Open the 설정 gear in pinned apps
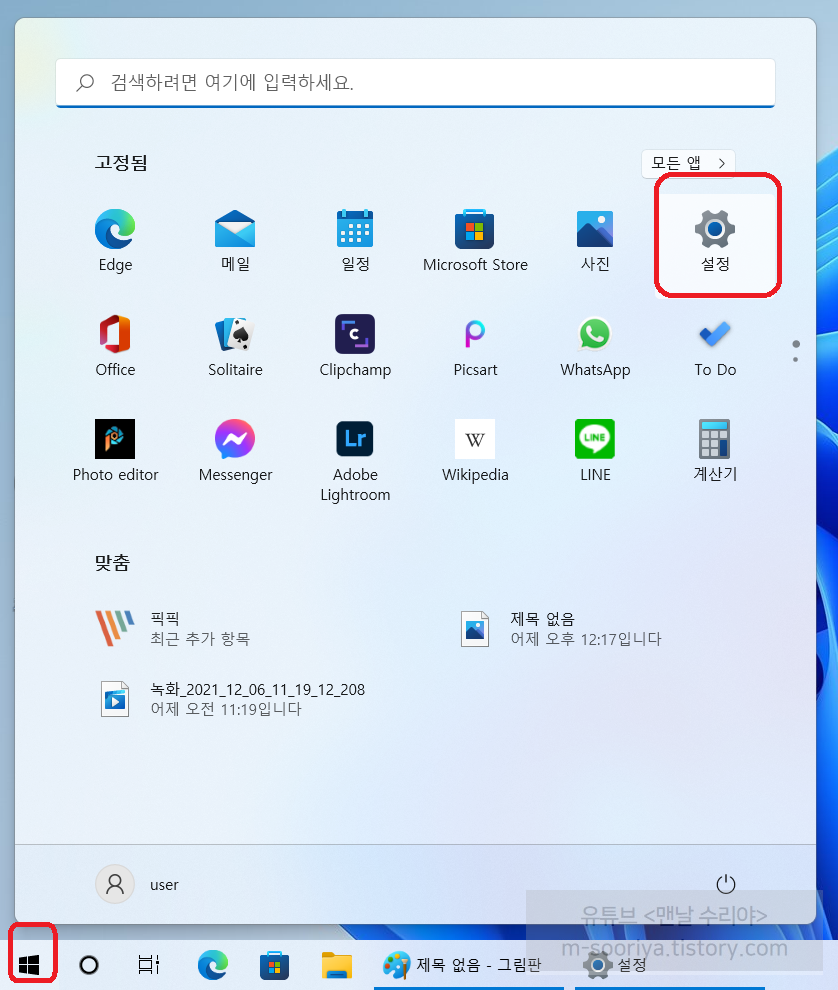838x990 pixels. [715, 241]
